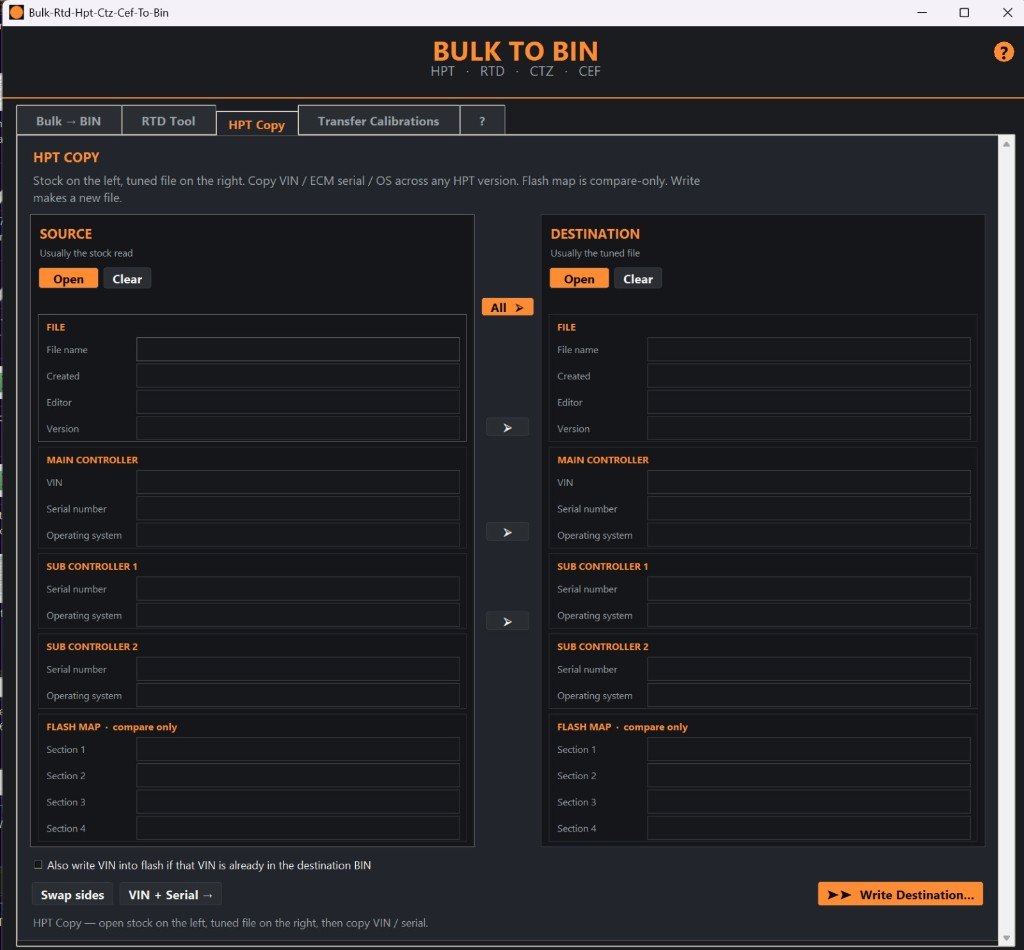Copy FILE section with arrow button

pyautogui.click(x=507, y=428)
